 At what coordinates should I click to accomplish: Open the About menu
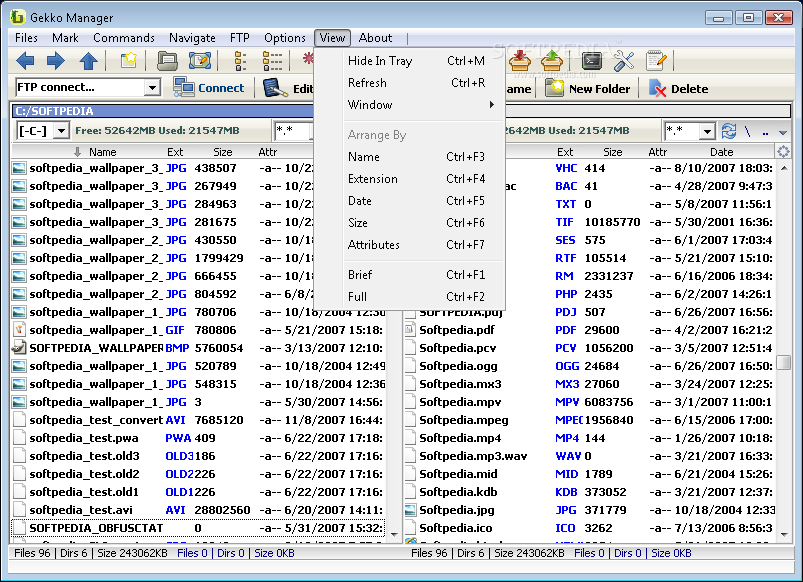pos(375,38)
